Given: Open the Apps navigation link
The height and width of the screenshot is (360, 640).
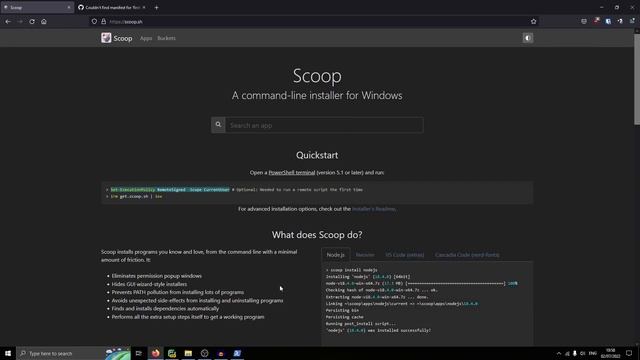Looking at the screenshot, I should pos(146,38).
